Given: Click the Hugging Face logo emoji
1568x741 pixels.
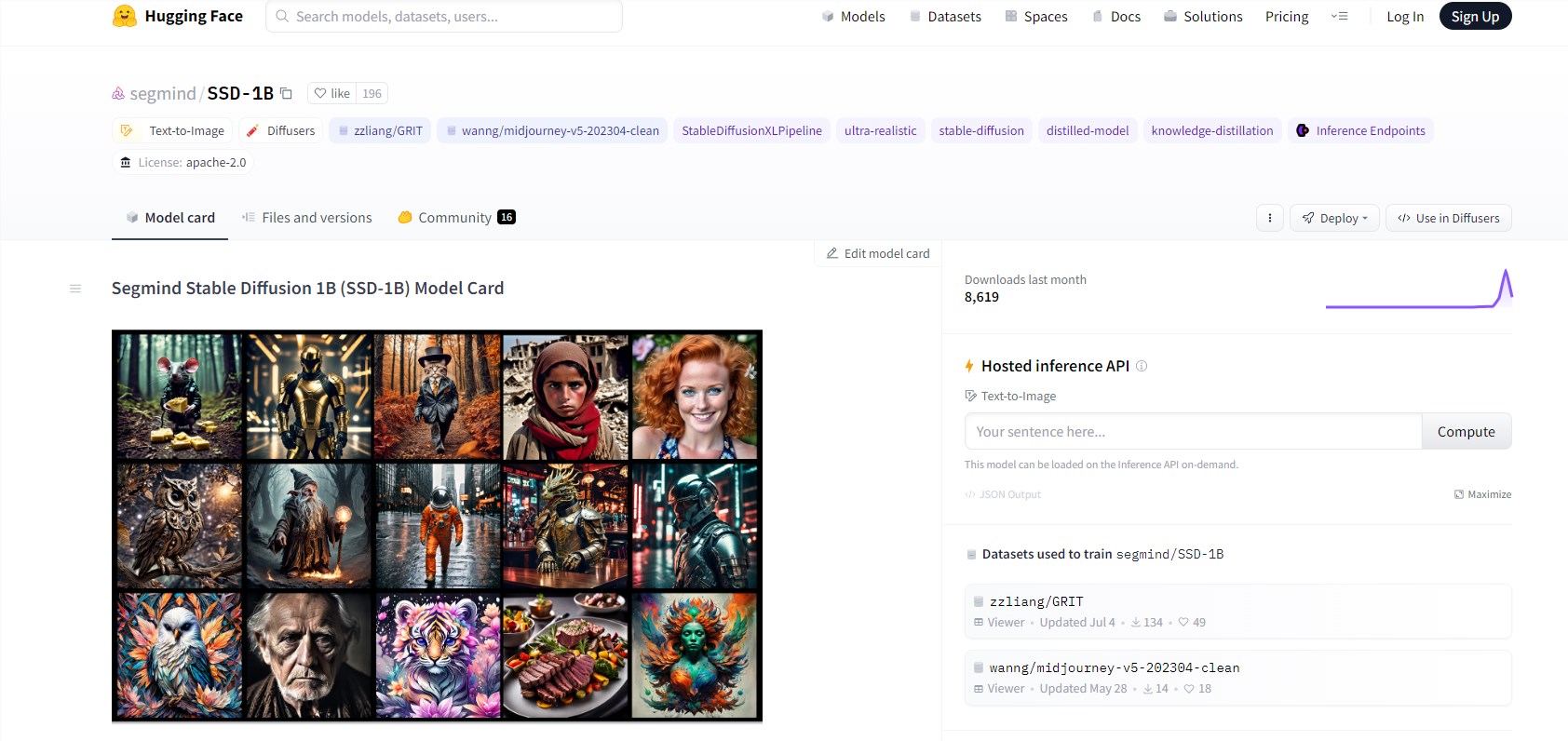Looking at the screenshot, I should click(124, 16).
